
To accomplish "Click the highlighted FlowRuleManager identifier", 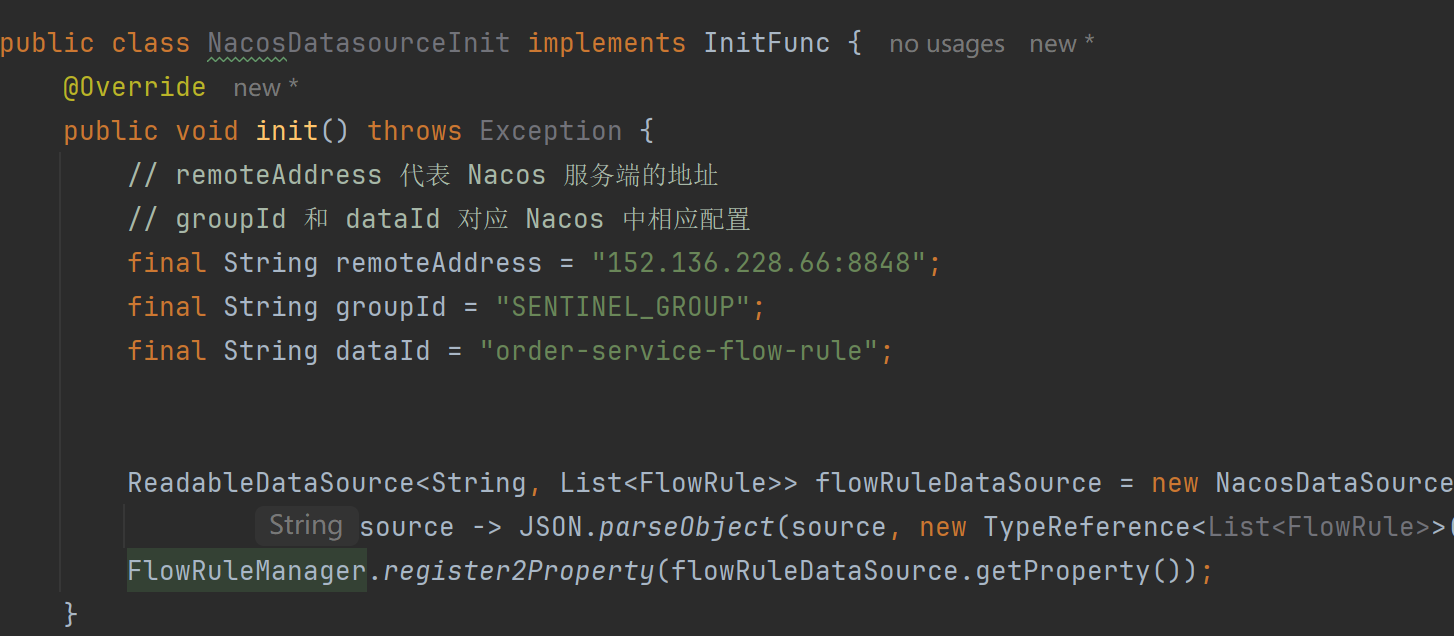I will 246,571.
